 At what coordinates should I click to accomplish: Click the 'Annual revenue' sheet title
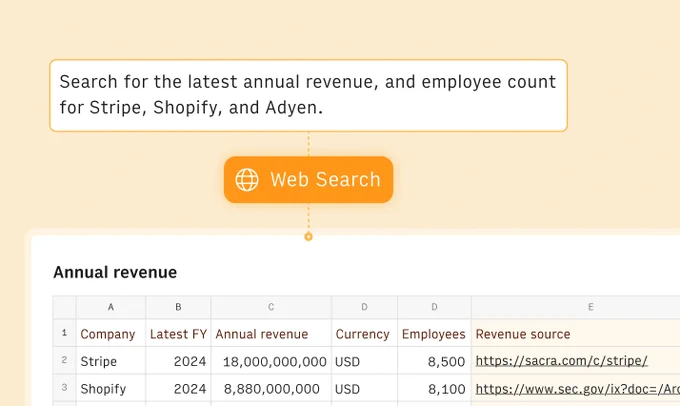point(115,272)
